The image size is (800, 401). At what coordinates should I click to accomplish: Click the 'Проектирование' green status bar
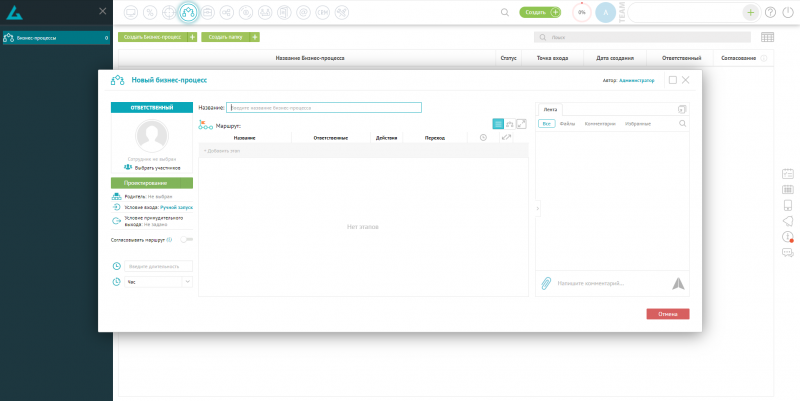coord(151,183)
